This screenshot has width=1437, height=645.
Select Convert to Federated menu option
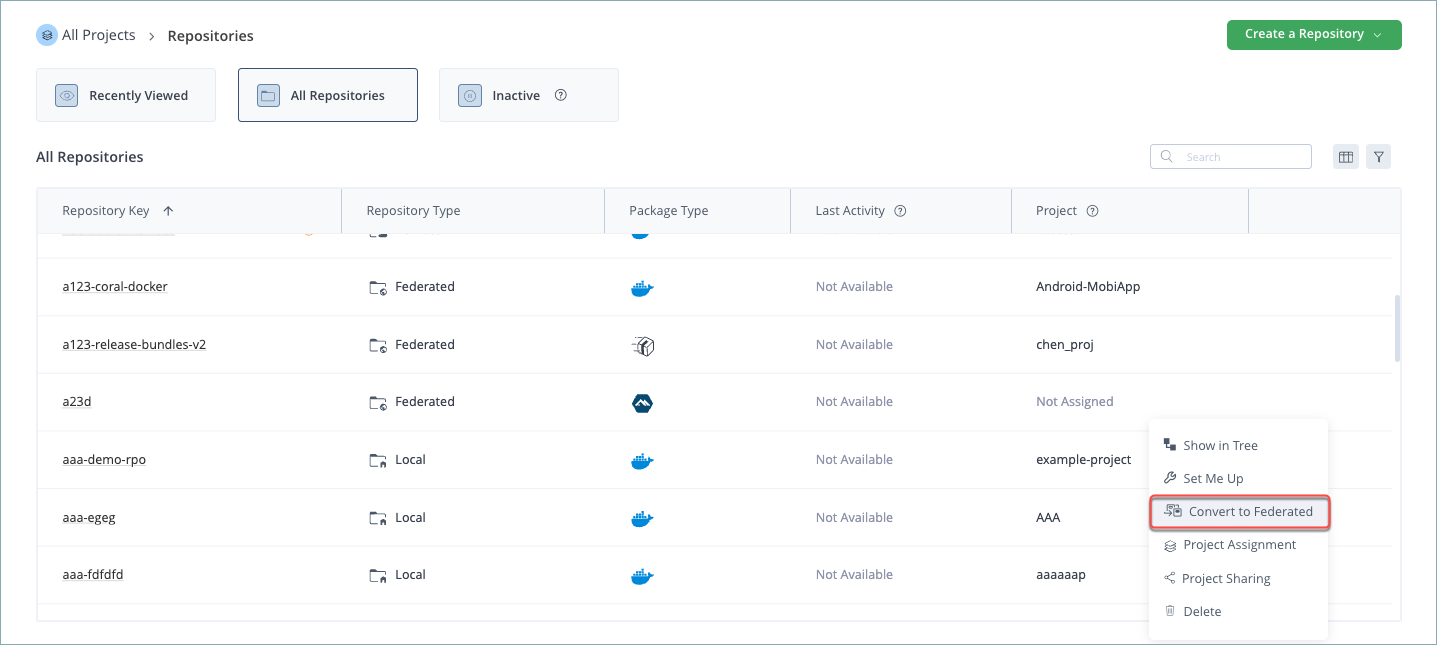pyautogui.click(x=1239, y=512)
